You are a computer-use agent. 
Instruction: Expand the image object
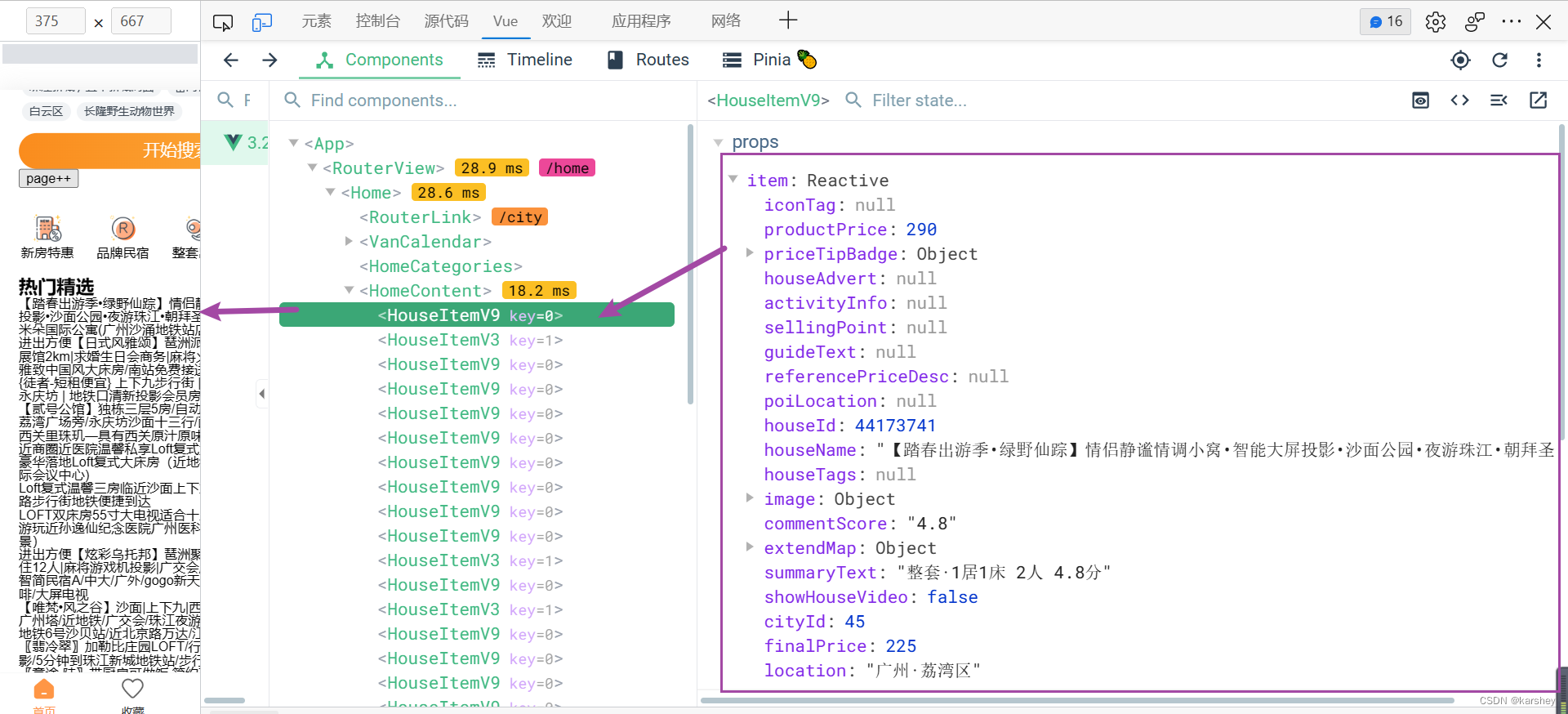pos(750,498)
